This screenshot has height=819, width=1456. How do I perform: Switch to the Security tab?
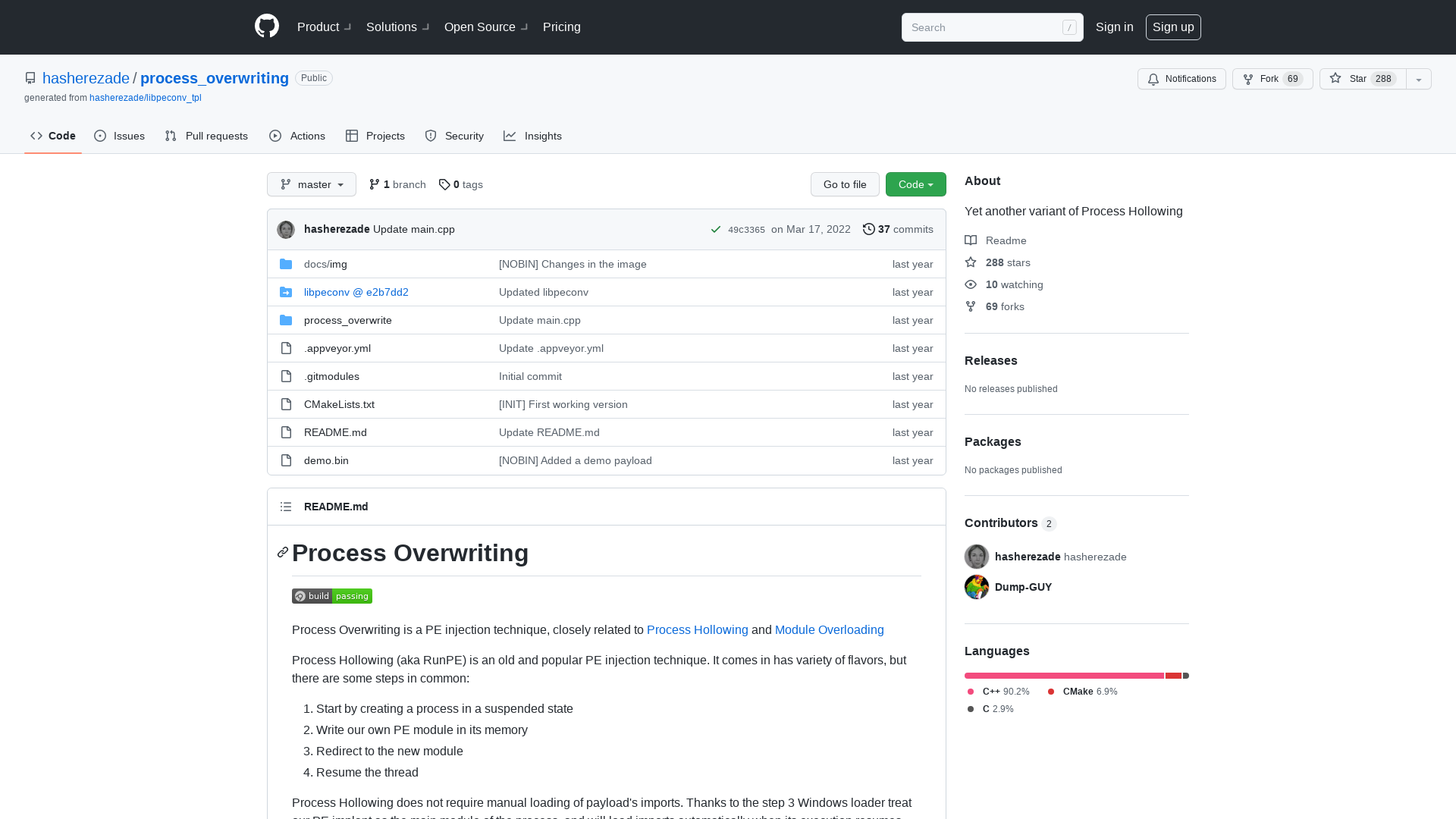click(454, 136)
